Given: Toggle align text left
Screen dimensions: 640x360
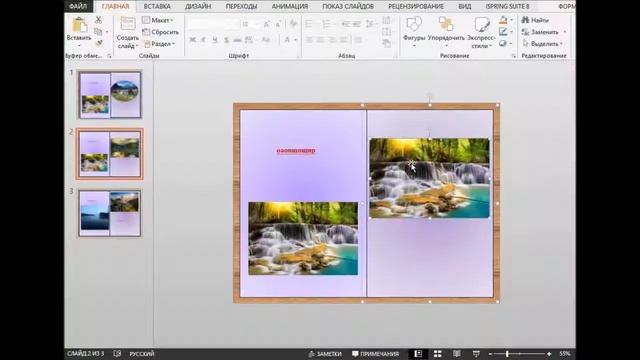Looking at the screenshot, I should click(x=309, y=40).
